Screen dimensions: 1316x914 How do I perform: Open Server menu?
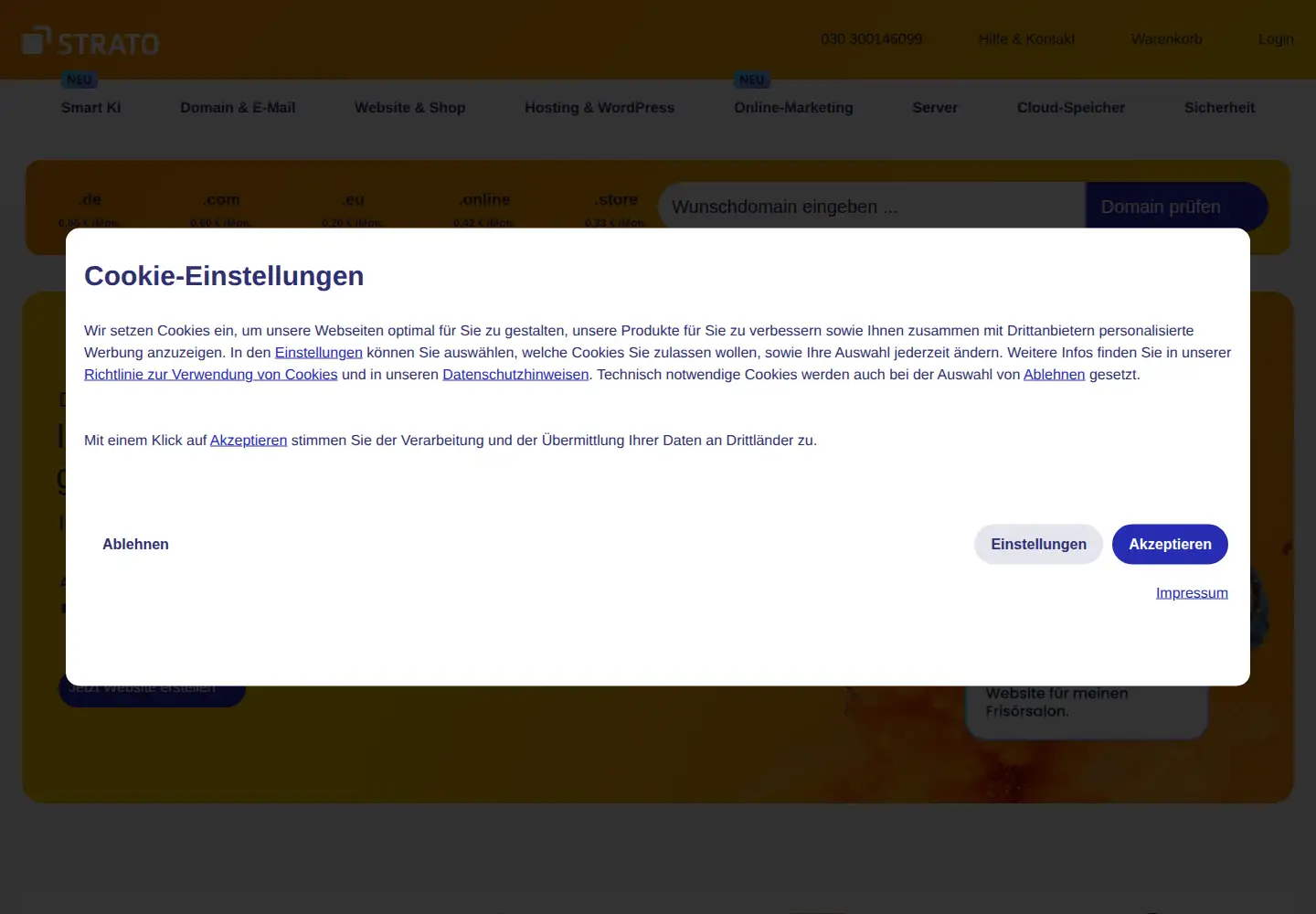(935, 107)
